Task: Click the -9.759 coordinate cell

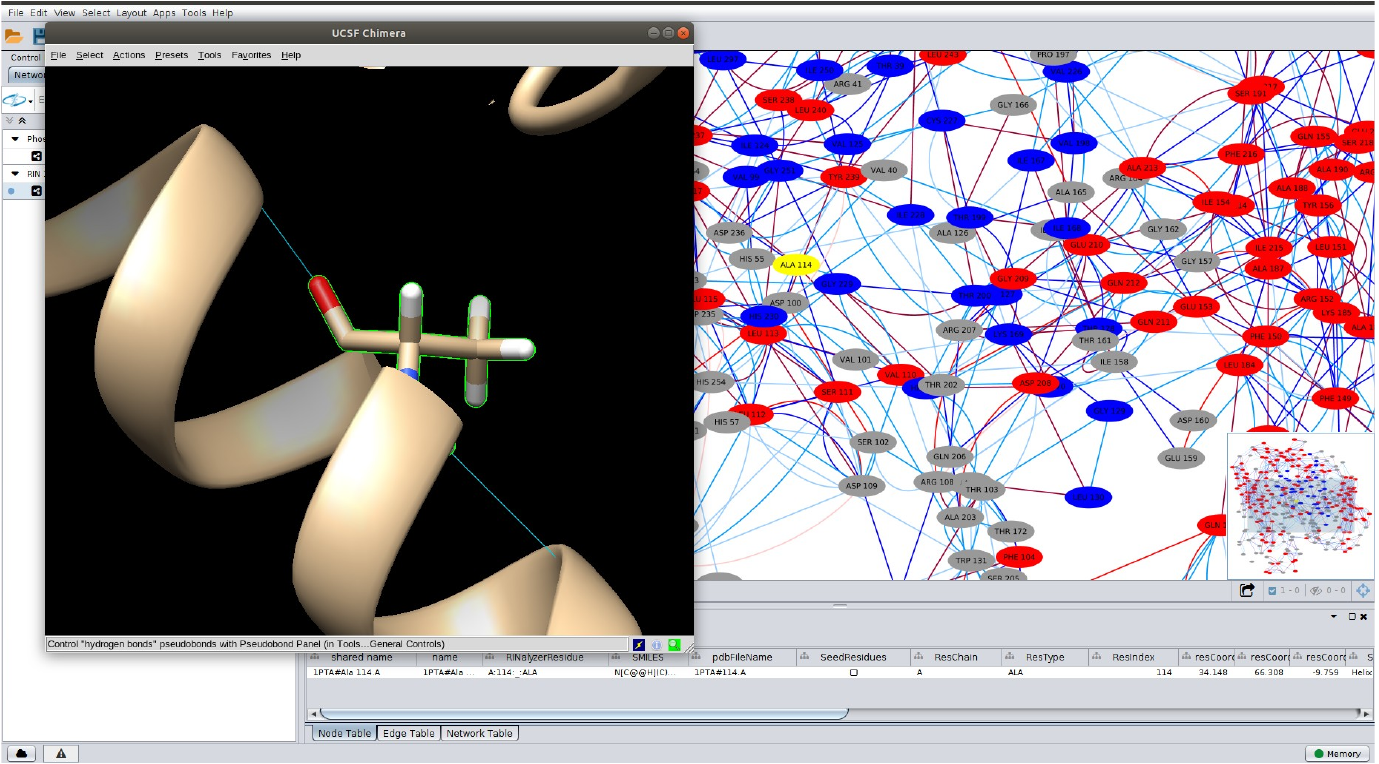Action: 1318,673
